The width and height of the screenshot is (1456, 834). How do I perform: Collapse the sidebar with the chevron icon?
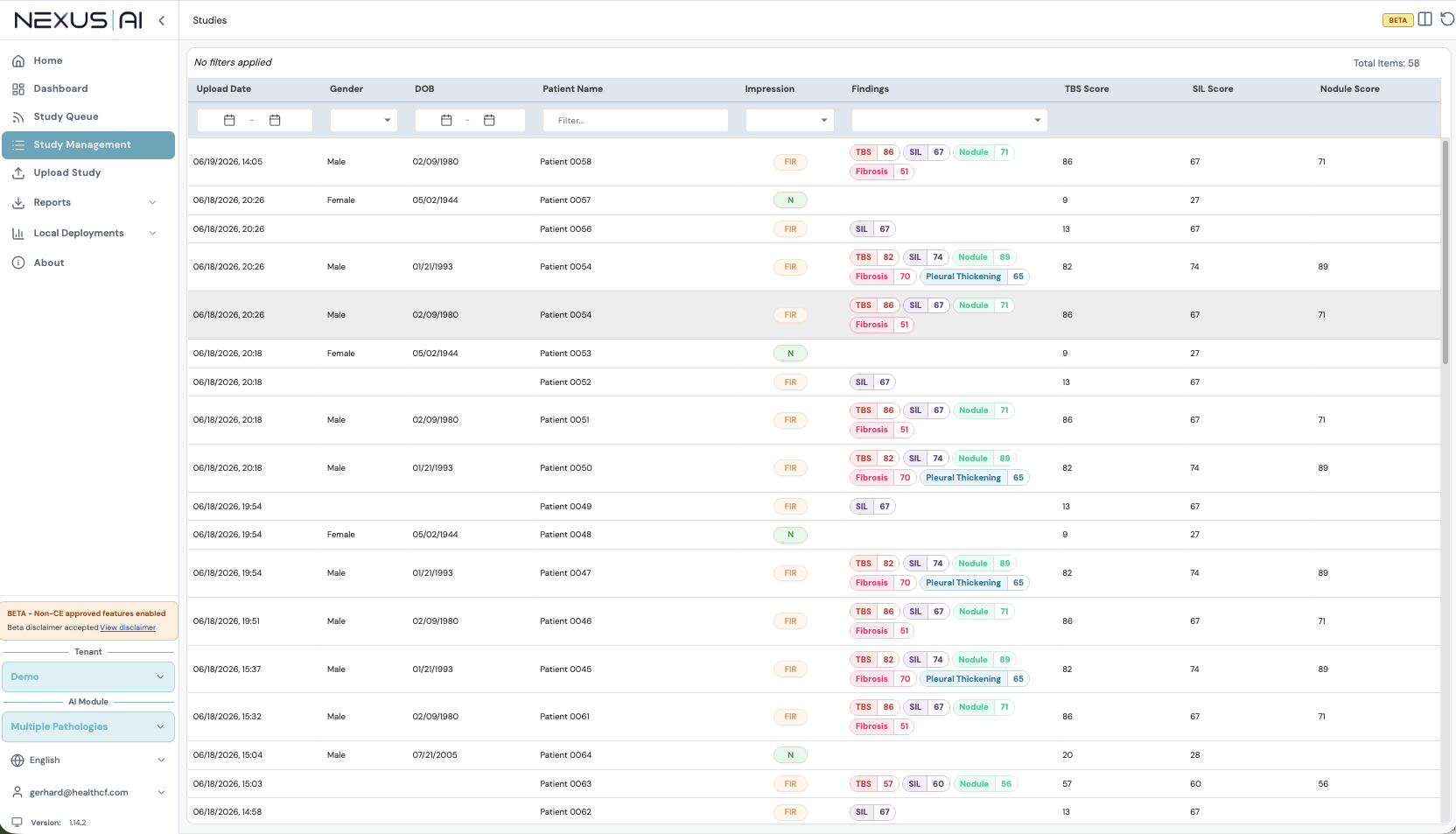(162, 20)
